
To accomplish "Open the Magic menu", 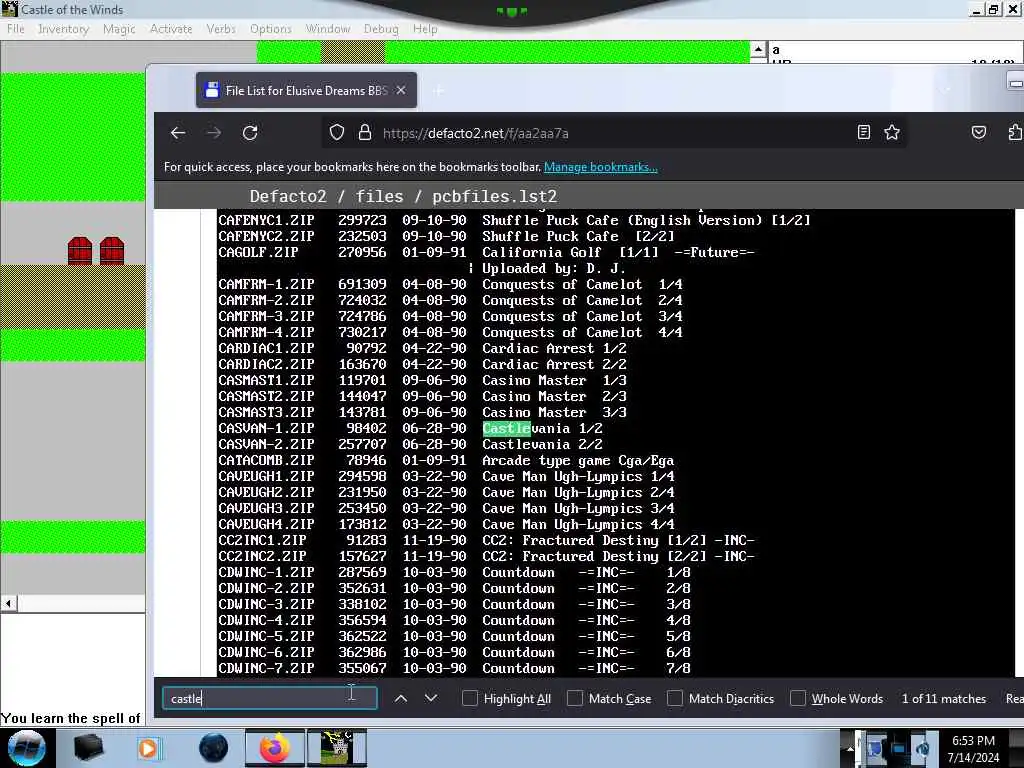I will click(119, 29).
